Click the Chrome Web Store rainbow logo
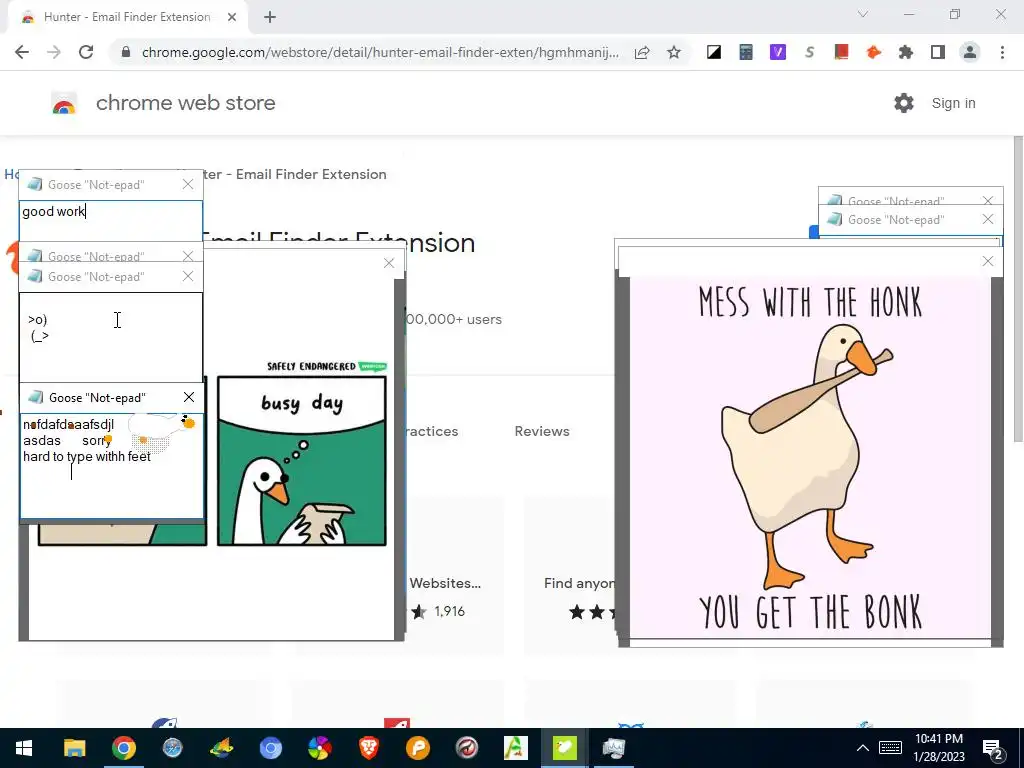 64,103
